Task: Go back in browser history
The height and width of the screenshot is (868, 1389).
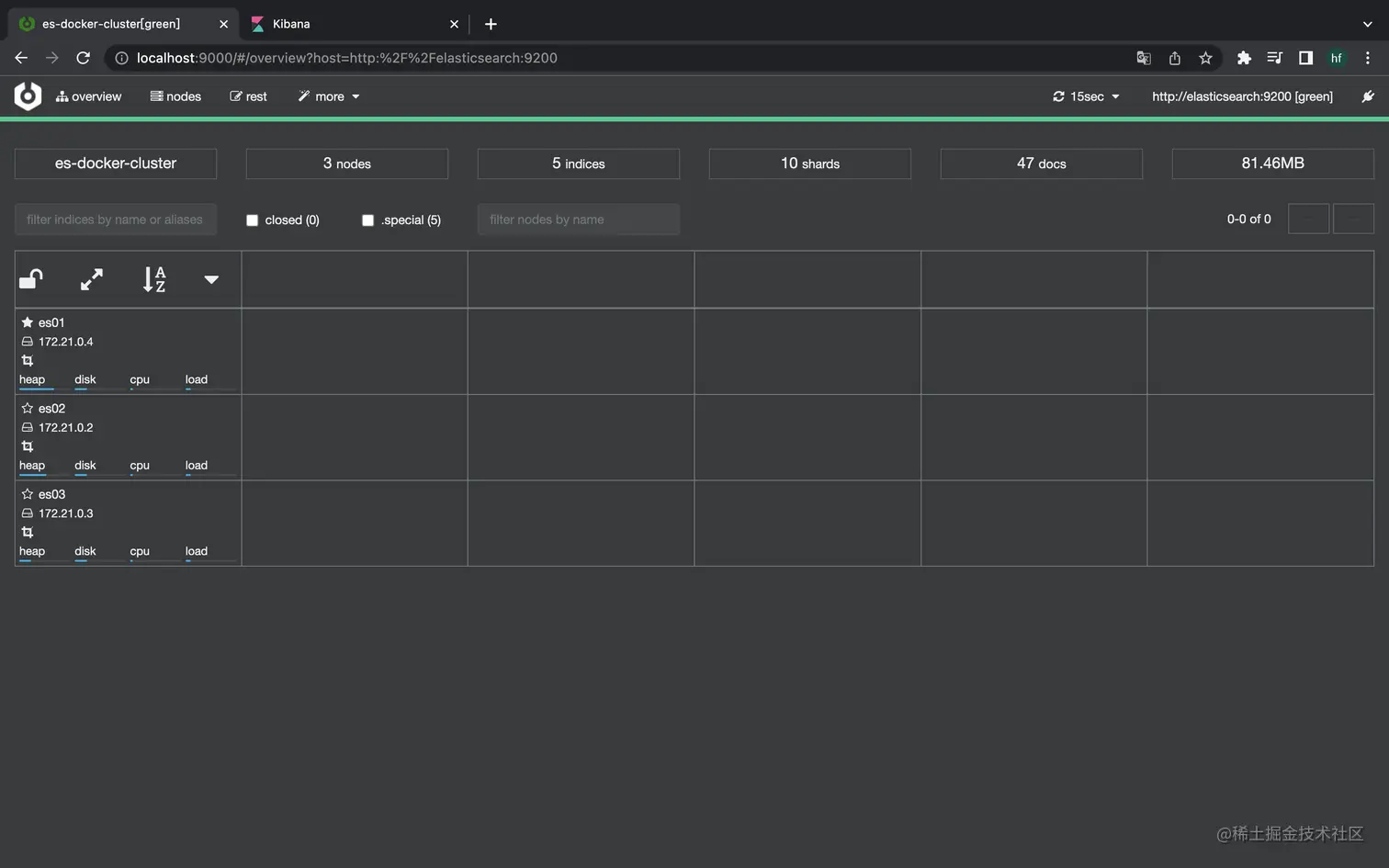Action: tap(21, 58)
